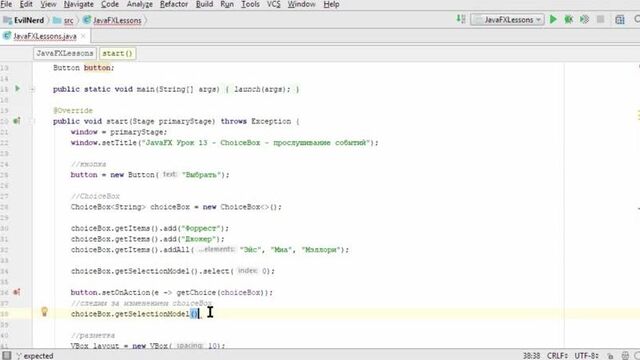This screenshot has height=360, width=640.
Task: Close the JavaFXLessons.java editor tab
Action: (x=83, y=36)
